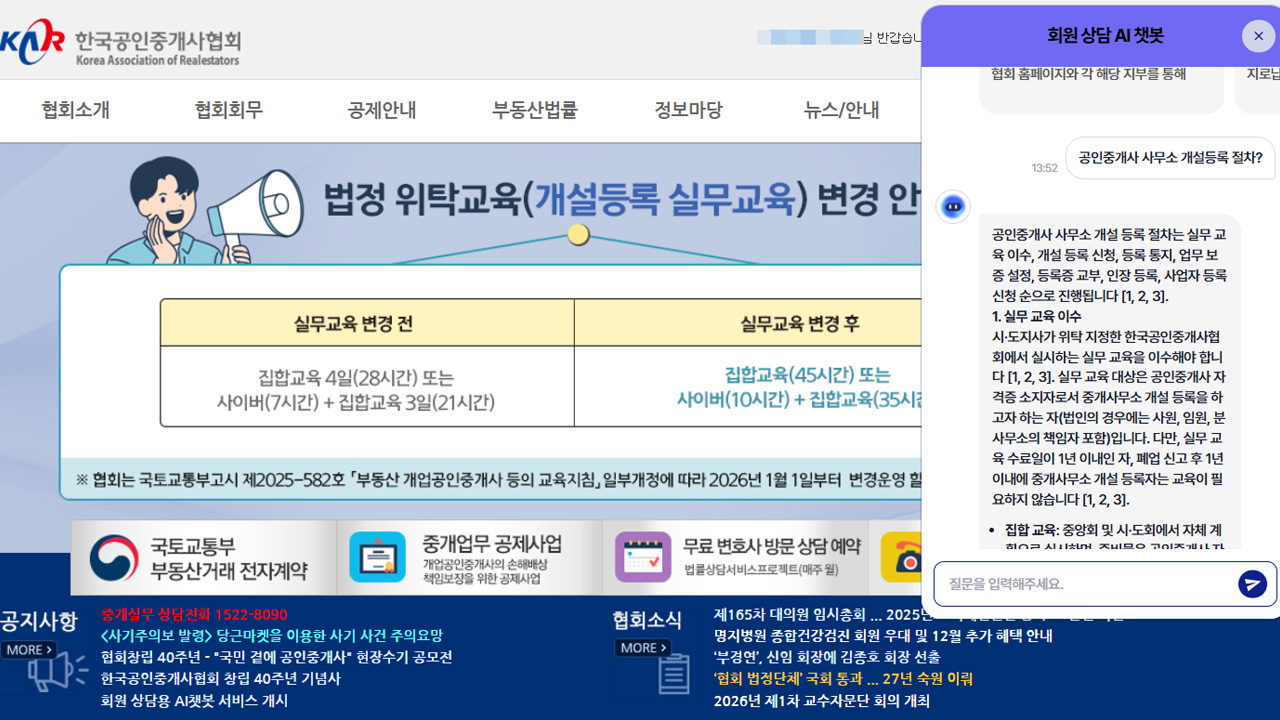Click the 공인중개사 사무소 개설등록 절차 message bubble
1280x720 pixels.
point(1170,158)
